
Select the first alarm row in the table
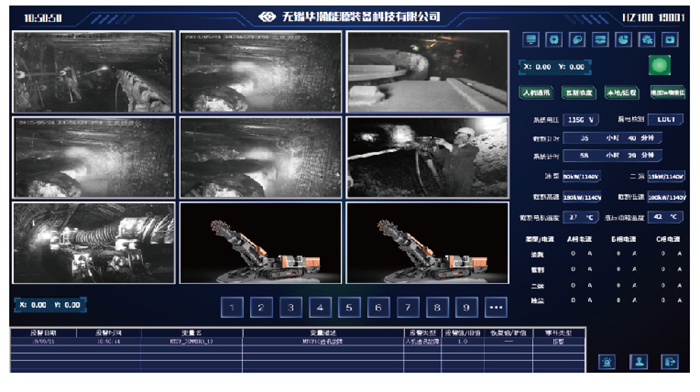click(x=298, y=342)
